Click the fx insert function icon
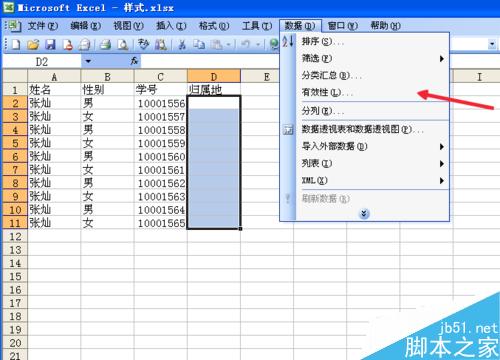Viewport: 500px width, 360px height. point(134,61)
